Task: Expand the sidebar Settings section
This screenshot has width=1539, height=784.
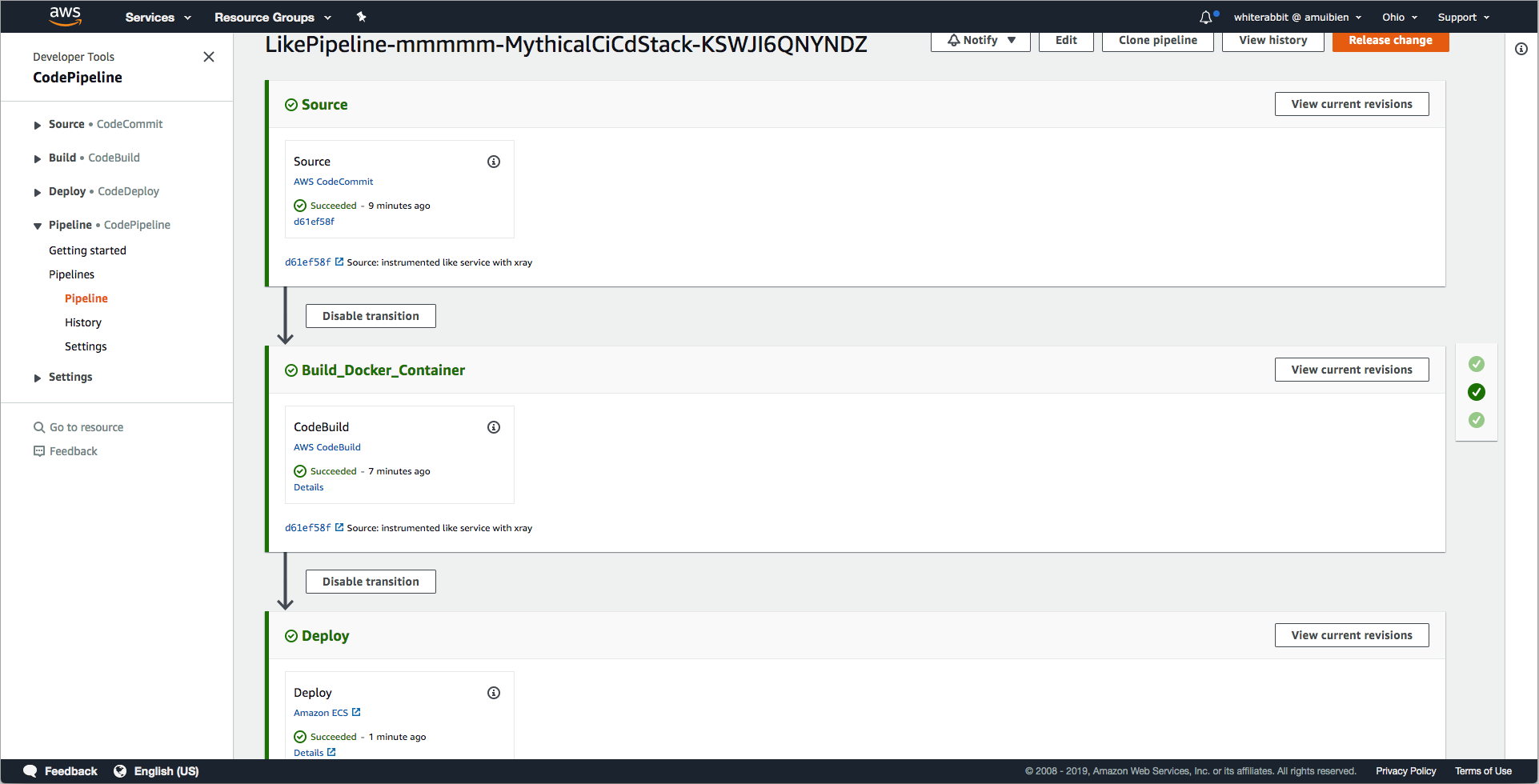Action: coord(37,378)
